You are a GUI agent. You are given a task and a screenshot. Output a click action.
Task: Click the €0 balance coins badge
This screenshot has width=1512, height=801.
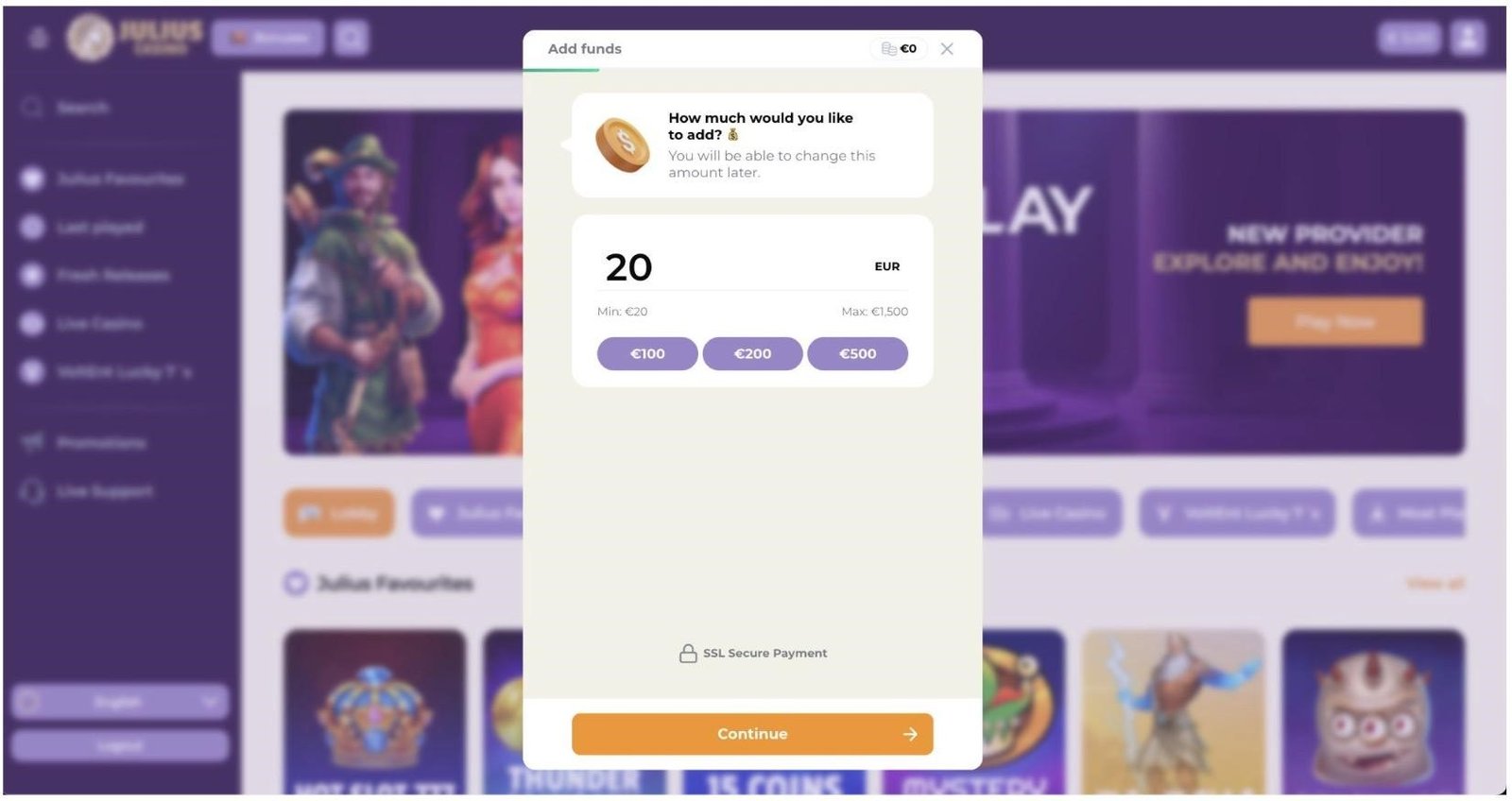click(x=899, y=49)
